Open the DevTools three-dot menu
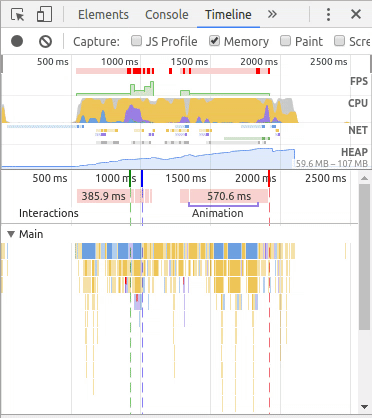The height and width of the screenshot is (418, 372). click(x=328, y=15)
